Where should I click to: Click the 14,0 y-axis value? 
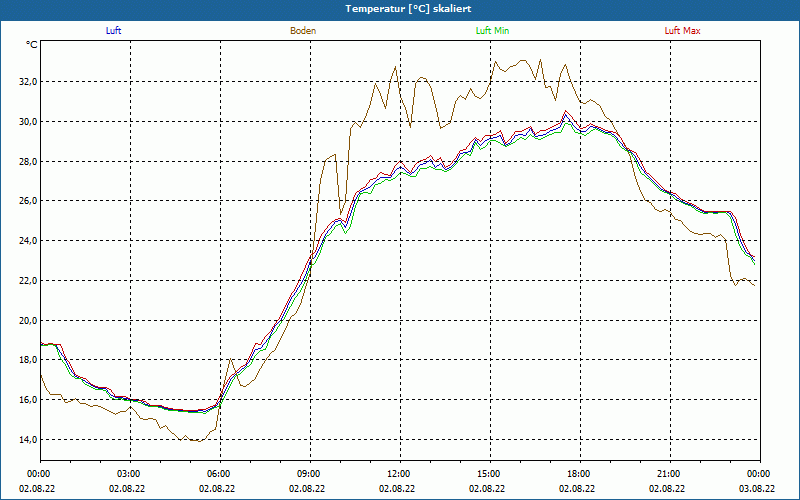(x=28, y=440)
